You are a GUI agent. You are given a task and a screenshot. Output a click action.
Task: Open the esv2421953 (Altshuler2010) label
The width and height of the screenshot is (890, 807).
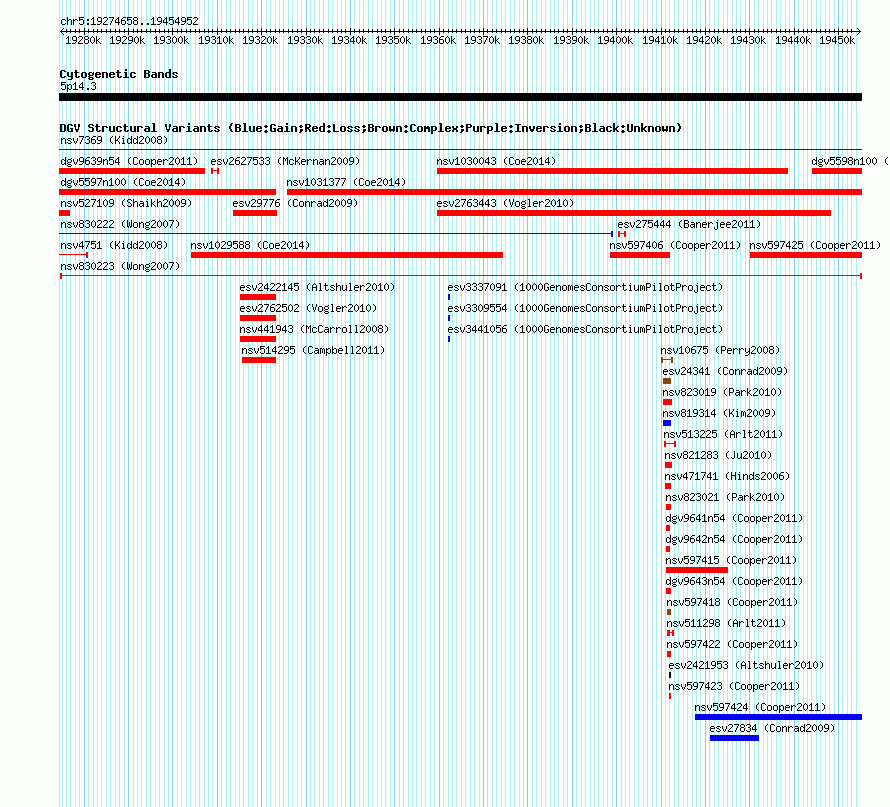746,665
